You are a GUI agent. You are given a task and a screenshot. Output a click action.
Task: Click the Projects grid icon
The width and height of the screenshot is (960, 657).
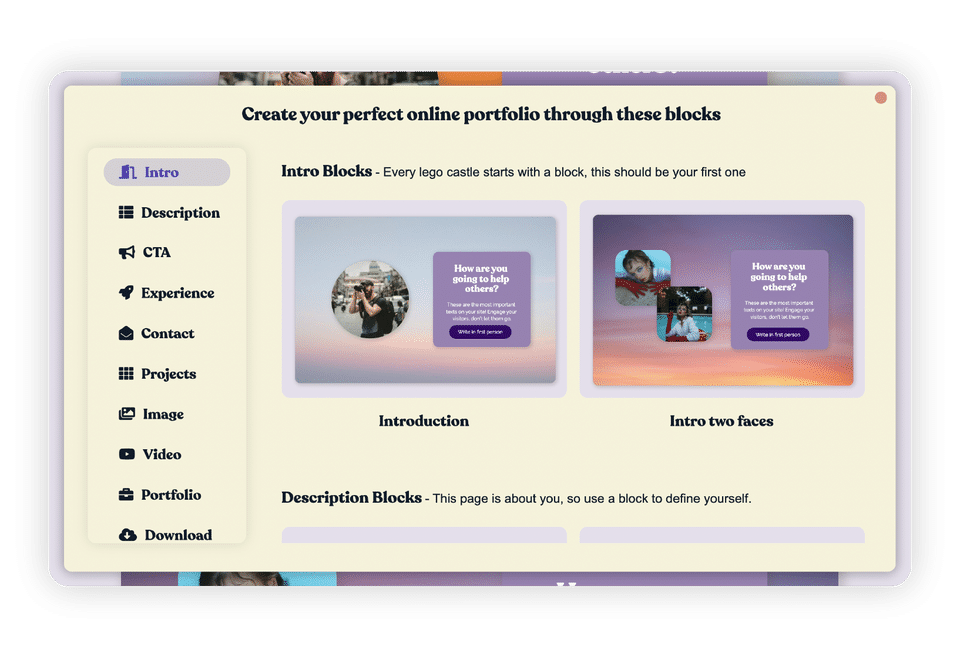(126, 374)
